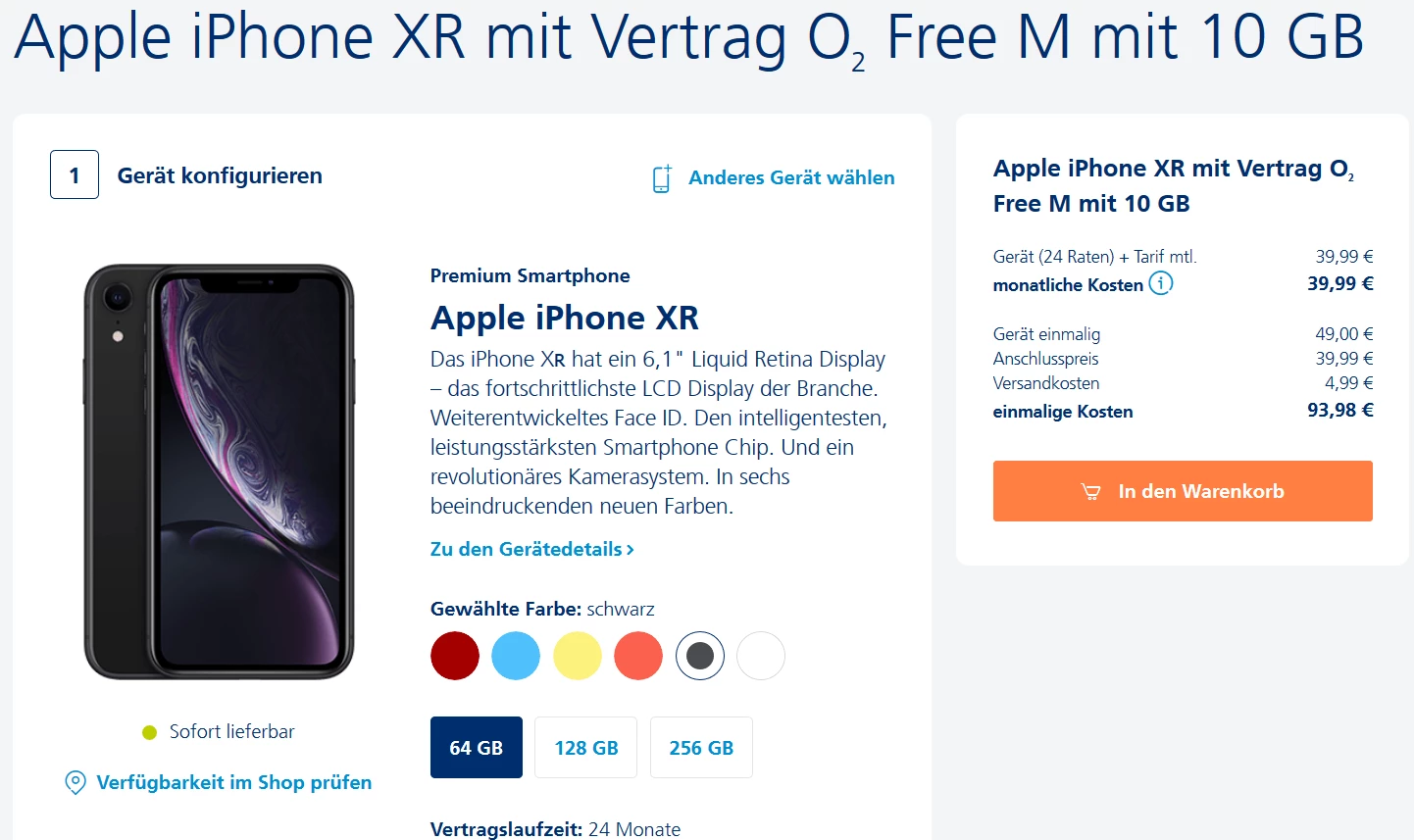Select the dark red color swatch
Screen dimensions: 1414x840
click(x=455, y=656)
